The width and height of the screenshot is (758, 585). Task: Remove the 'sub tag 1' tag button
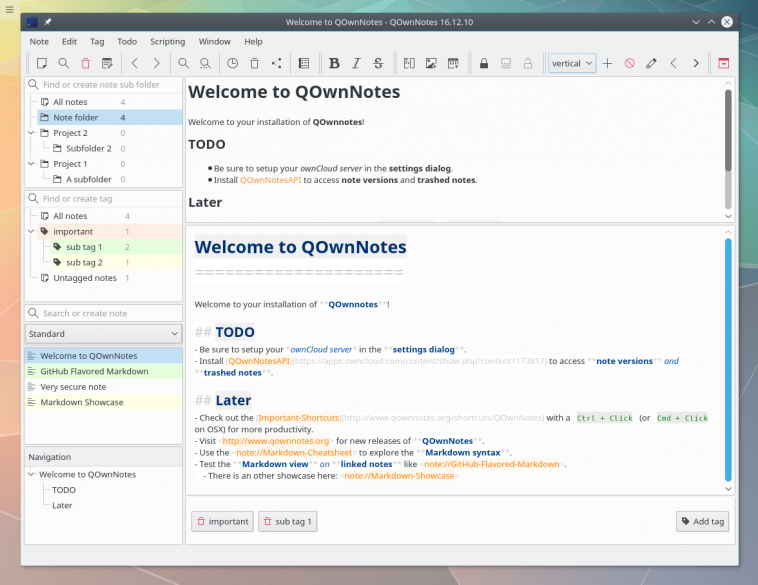288,521
